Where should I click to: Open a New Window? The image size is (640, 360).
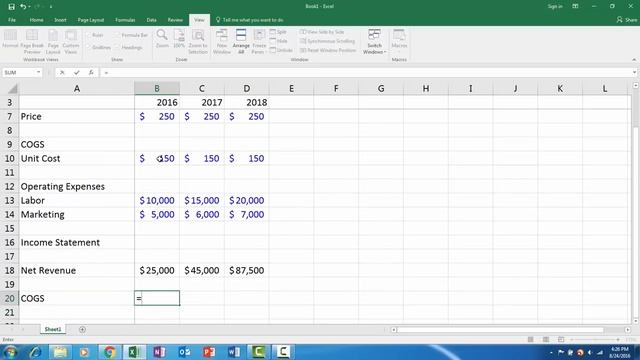222,42
